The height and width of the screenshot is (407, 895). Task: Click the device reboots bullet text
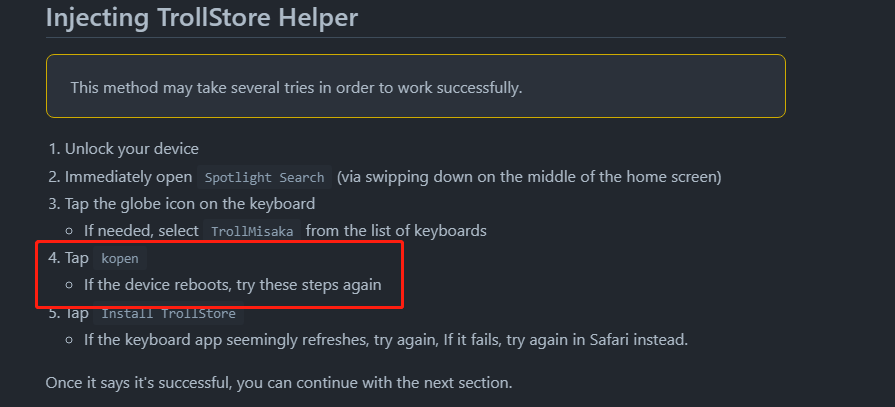pyautogui.click(x=232, y=284)
